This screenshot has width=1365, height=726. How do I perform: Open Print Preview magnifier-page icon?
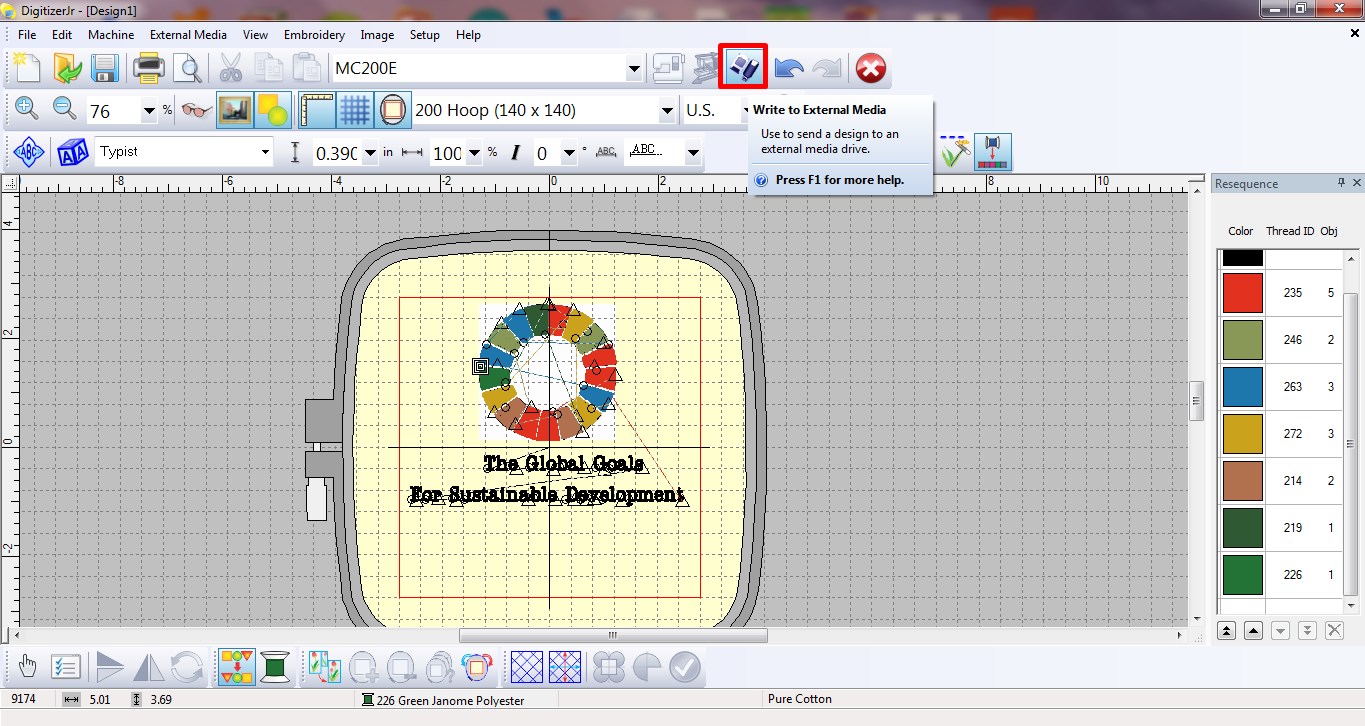point(187,68)
